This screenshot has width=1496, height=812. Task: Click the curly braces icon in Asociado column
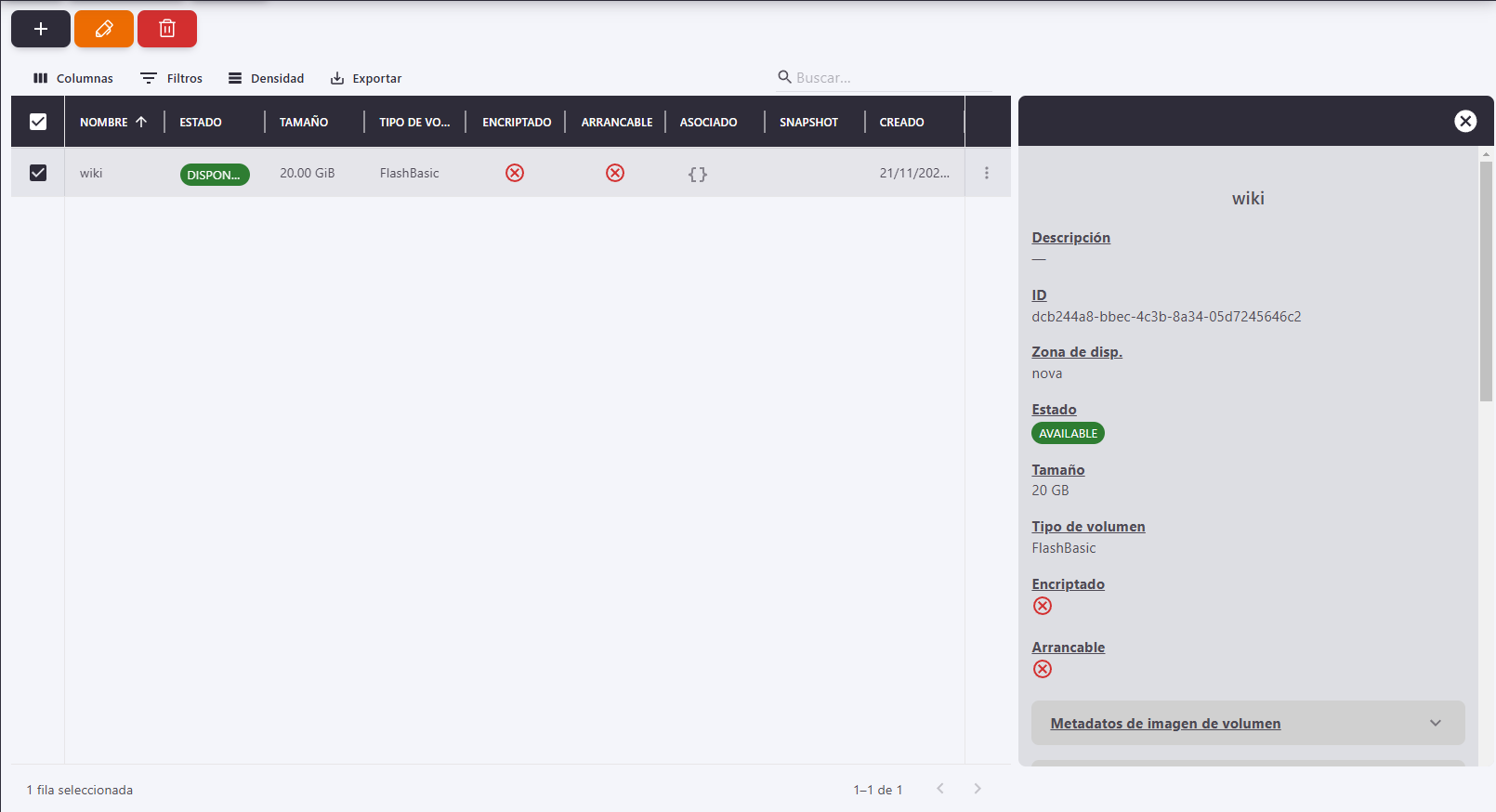[x=698, y=174]
